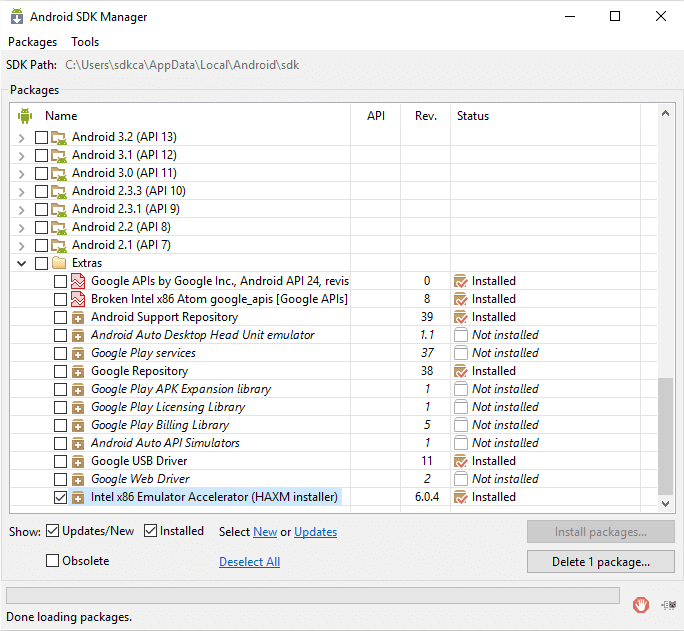Screen dimensions: 684x631
Task: Expand the Android 2.2 (API 8) node
Action: pos(21,228)
